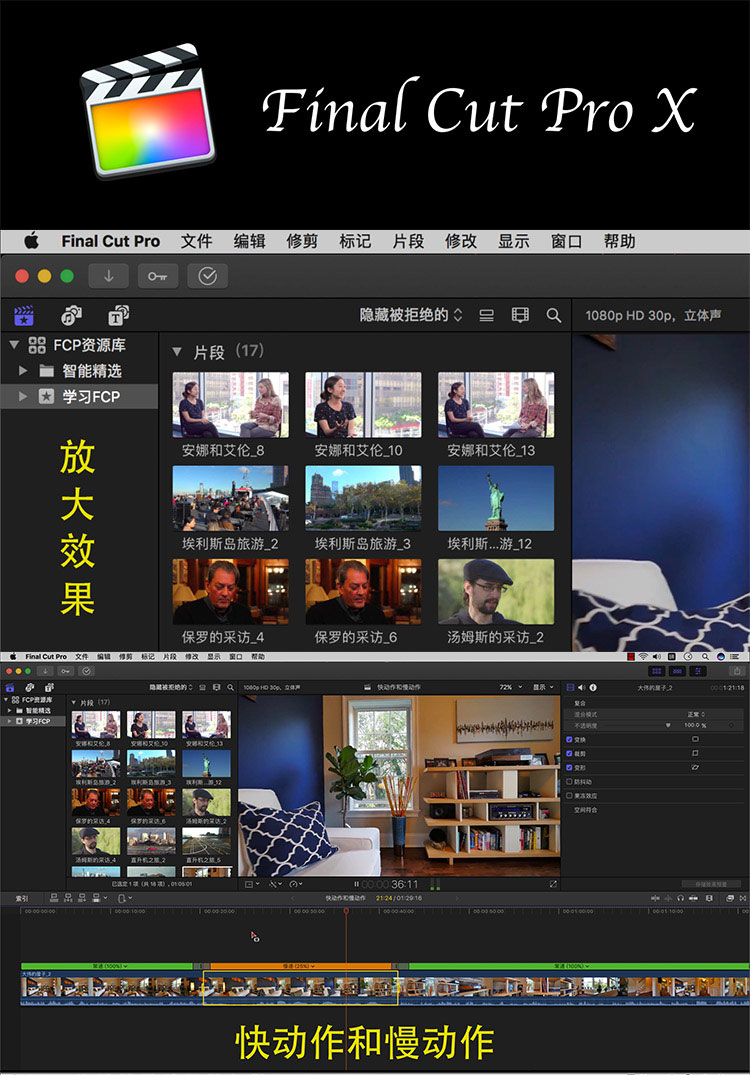750x1075 pixels.
Task: Click first 常速 (100%) speed bar on timeline
Action: pos(107,966)
